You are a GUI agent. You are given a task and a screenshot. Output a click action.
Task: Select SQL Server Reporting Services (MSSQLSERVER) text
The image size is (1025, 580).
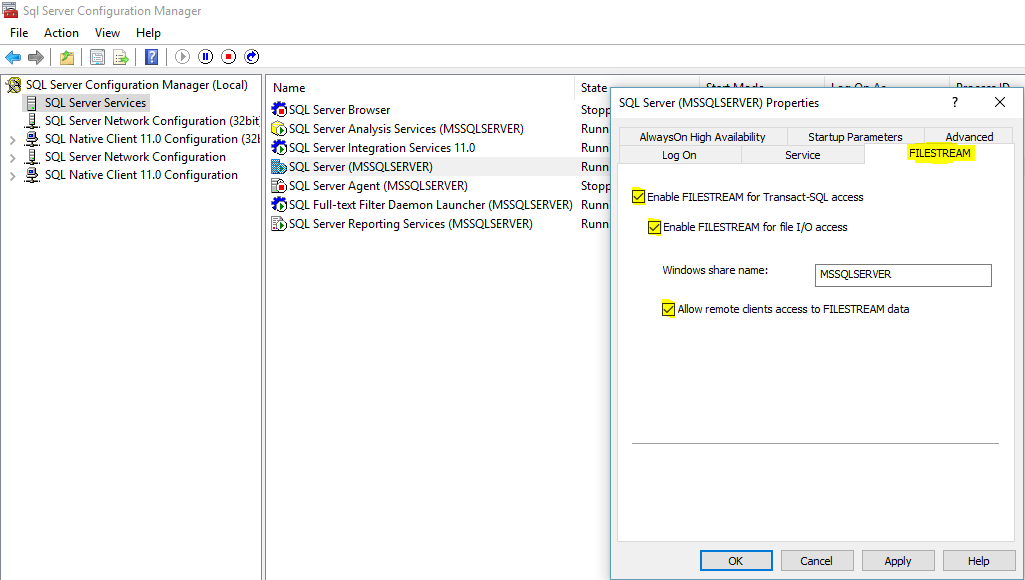tap(411, 224)
